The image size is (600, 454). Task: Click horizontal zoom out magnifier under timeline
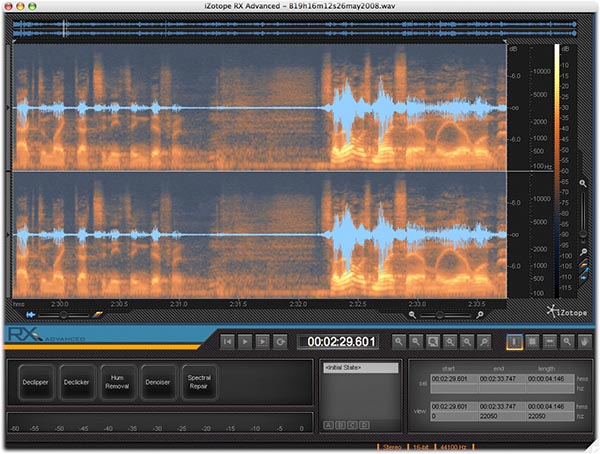pos(412,315)
